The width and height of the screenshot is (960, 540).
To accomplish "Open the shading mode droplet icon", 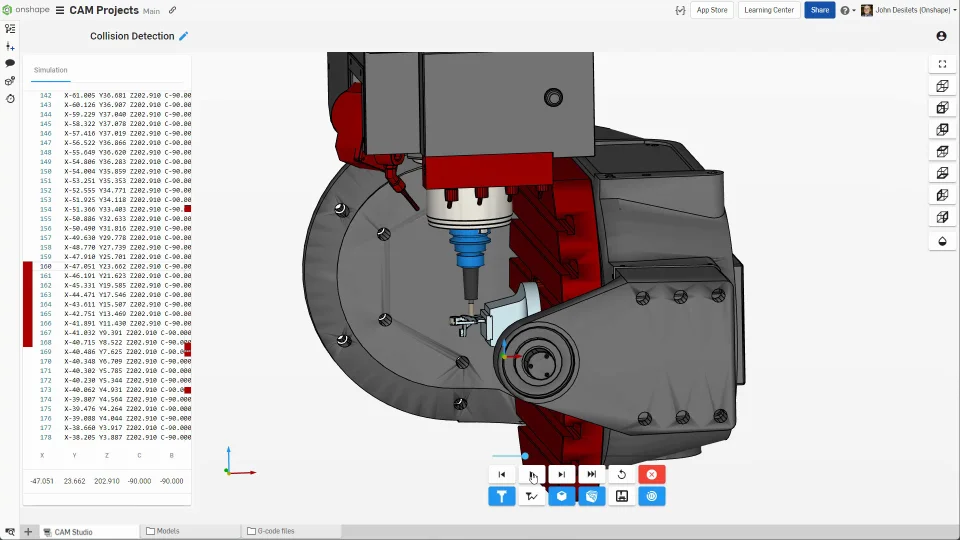I will click(x=942, y=240).
